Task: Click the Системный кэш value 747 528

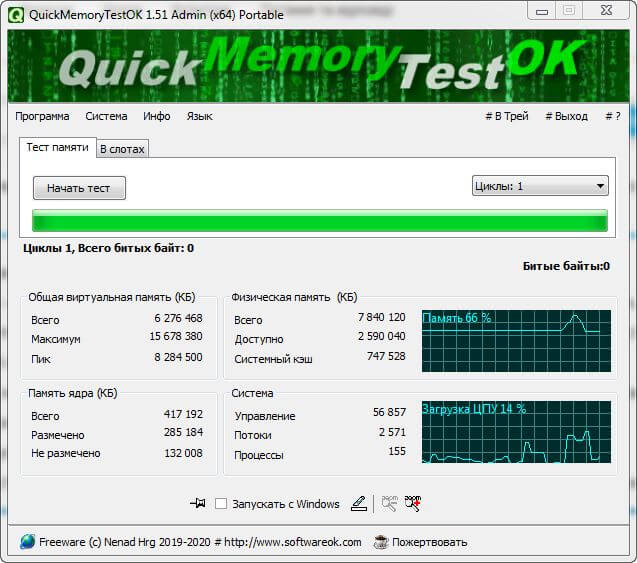Action: point(386,356)
